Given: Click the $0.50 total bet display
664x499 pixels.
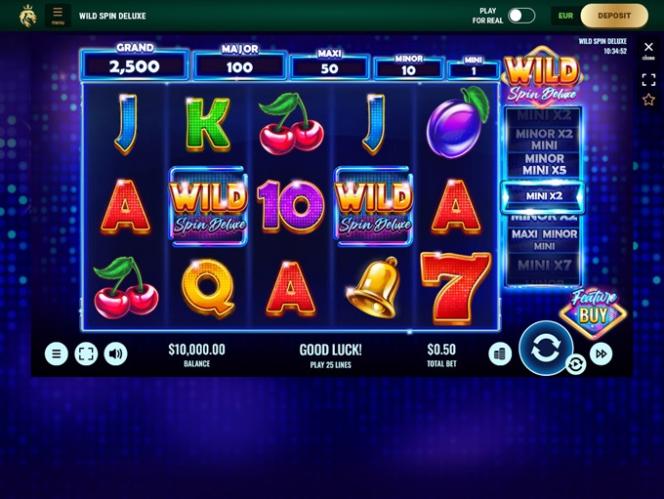Looking at the screenshot, I should pos(442,354).
